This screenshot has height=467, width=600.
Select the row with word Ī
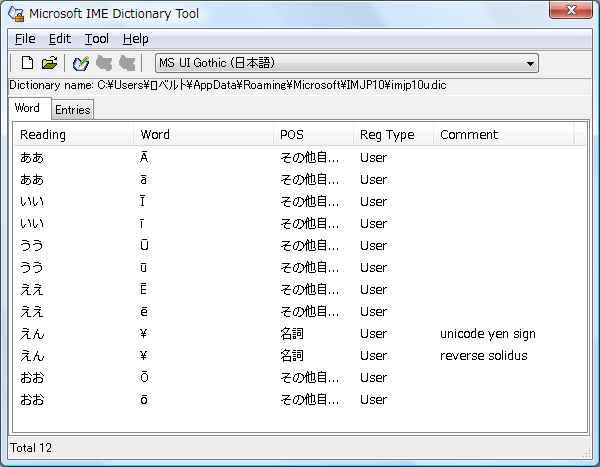tap(300, 201)
